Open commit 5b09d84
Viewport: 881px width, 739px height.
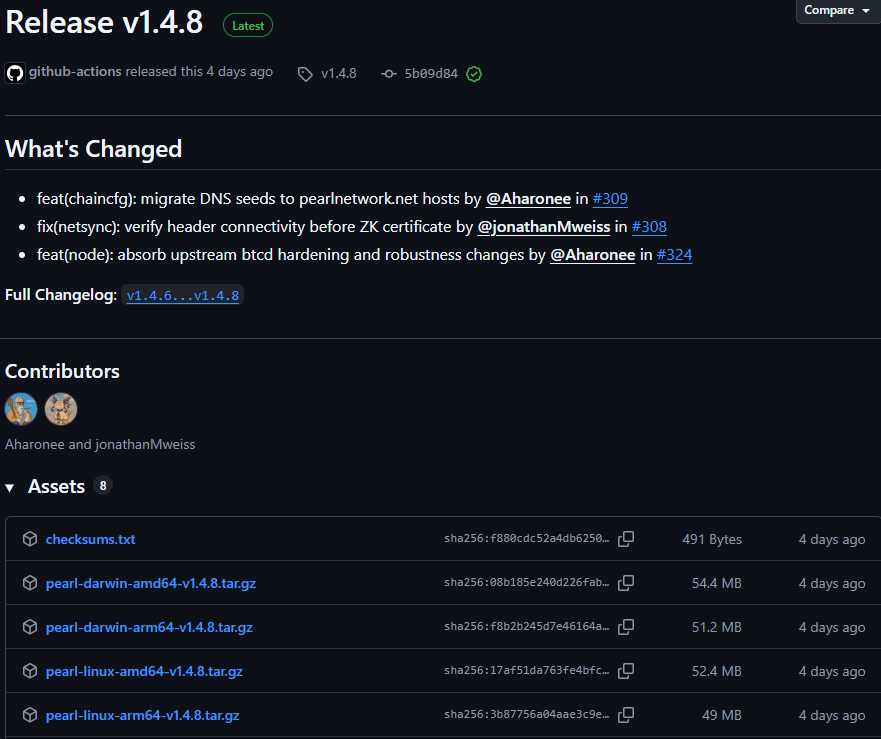pos(431,74)
